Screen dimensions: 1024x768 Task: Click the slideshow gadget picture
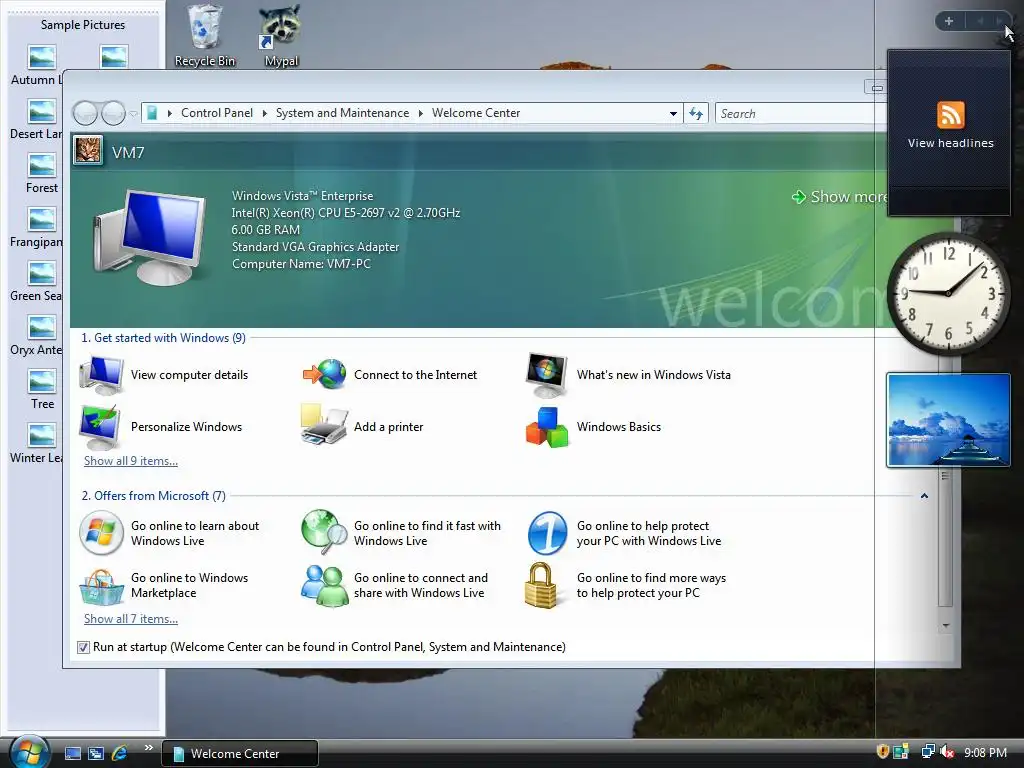(948, 420)
